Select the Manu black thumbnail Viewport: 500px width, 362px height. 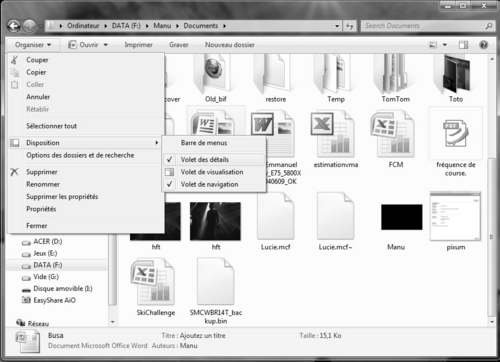point(402,217)
